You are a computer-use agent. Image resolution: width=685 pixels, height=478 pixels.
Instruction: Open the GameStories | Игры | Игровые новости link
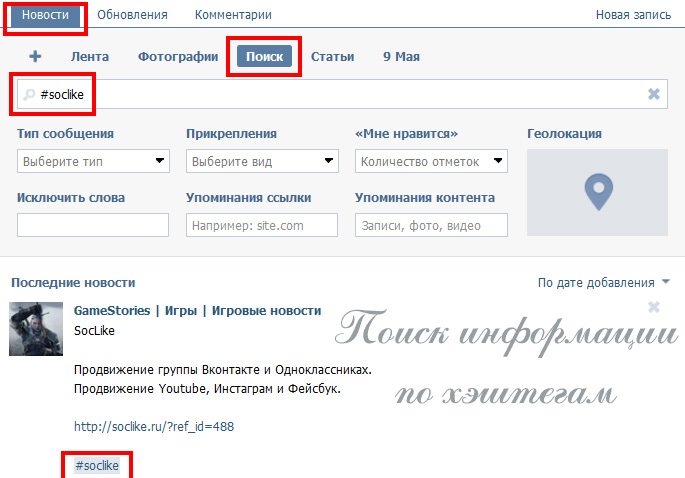coord(197,311)
